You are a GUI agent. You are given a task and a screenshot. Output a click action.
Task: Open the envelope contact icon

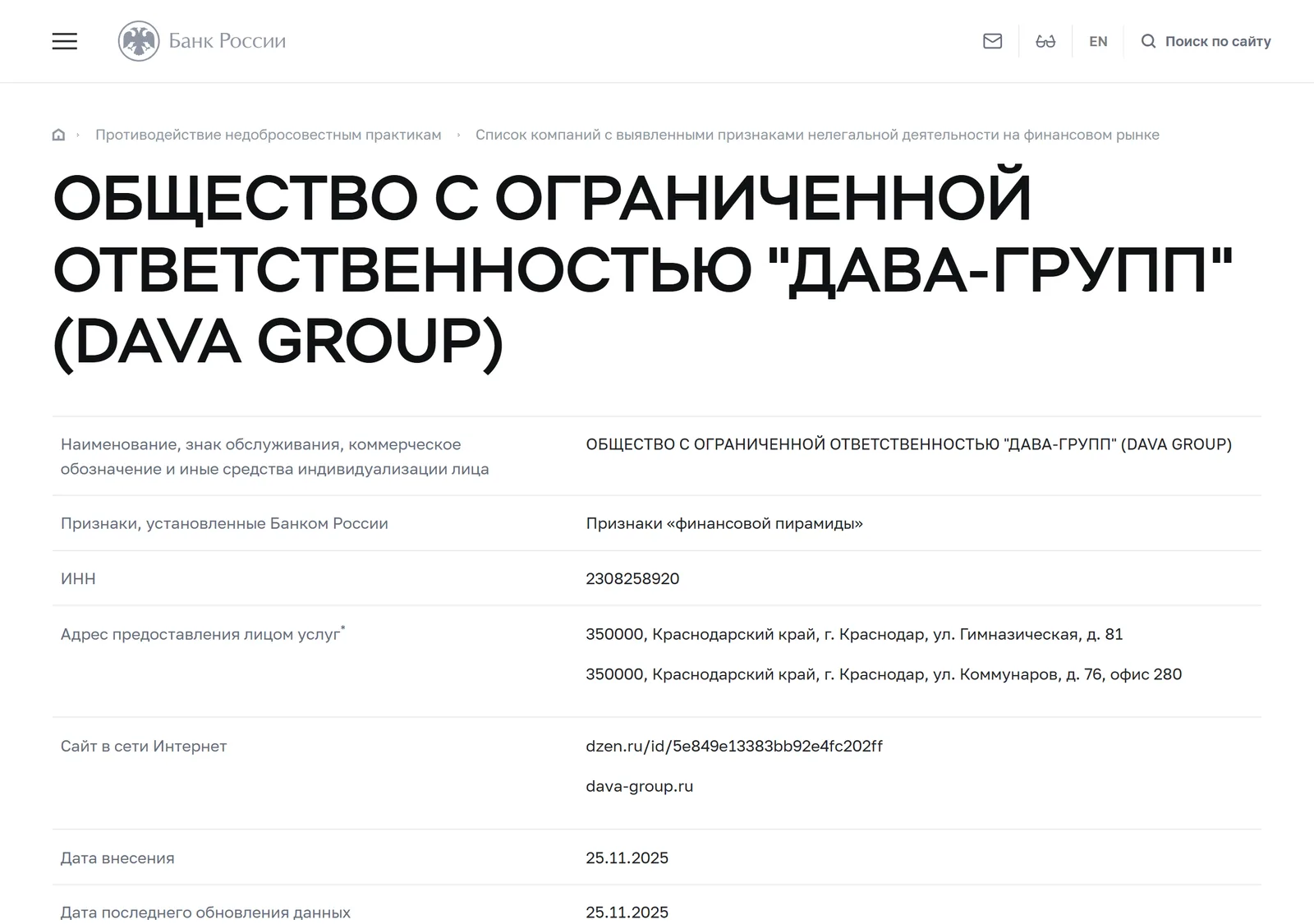[992, 41]
